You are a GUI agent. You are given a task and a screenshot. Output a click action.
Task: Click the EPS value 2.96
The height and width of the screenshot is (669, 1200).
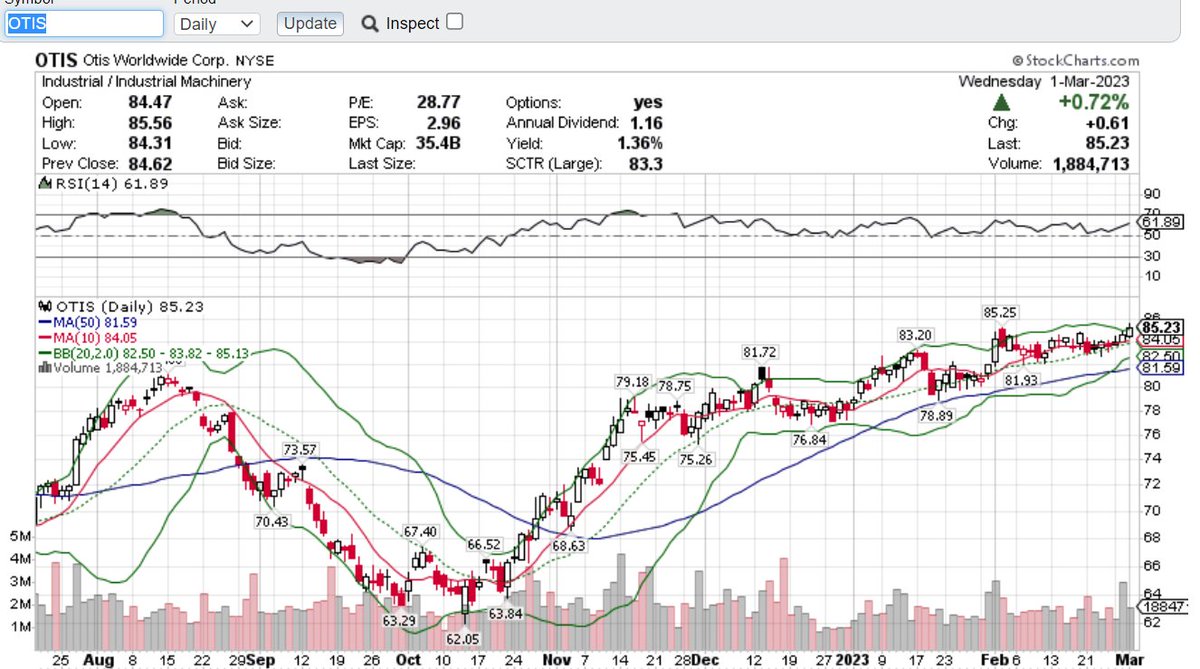(444, 123)
